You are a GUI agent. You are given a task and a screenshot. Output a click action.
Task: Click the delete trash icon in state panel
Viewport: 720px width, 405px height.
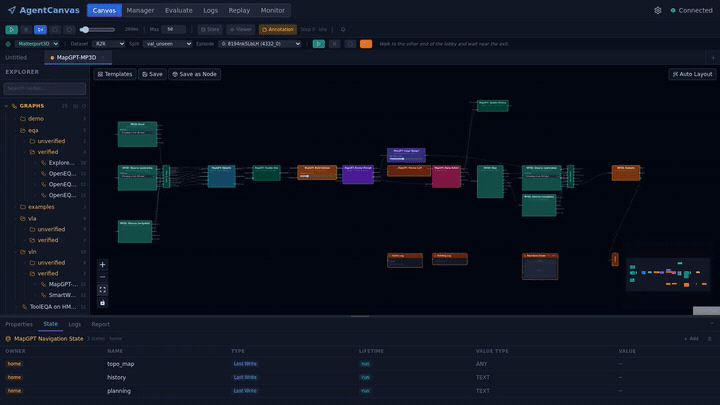tap(709, 339)
